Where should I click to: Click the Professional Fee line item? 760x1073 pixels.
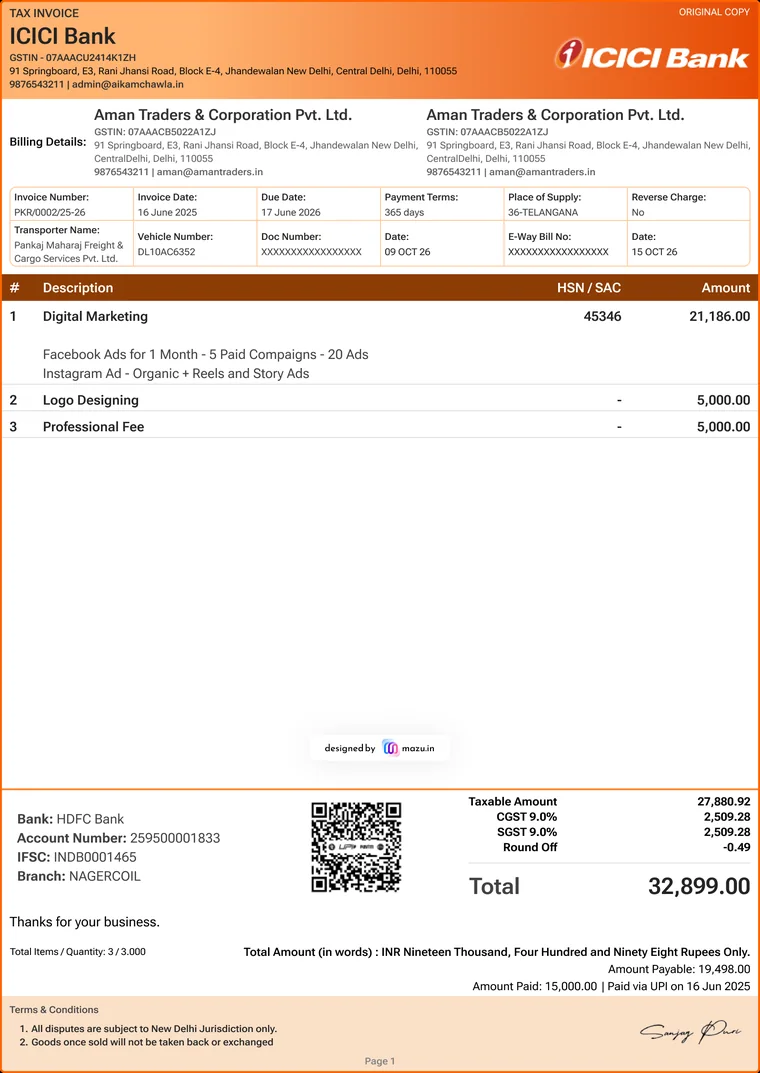pos(94,426)
